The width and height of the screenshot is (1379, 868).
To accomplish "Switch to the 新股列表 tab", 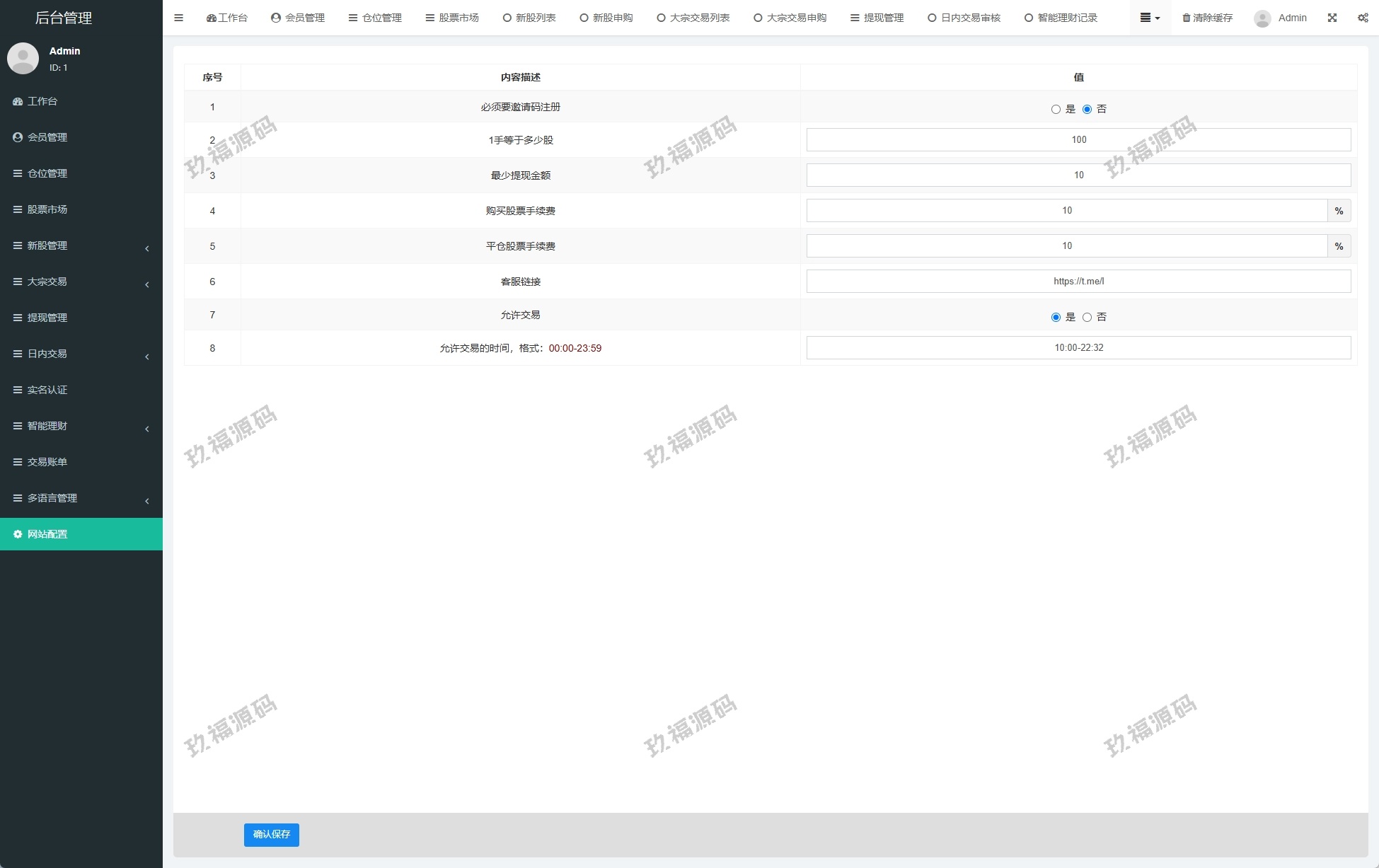I will click(529, 18).
